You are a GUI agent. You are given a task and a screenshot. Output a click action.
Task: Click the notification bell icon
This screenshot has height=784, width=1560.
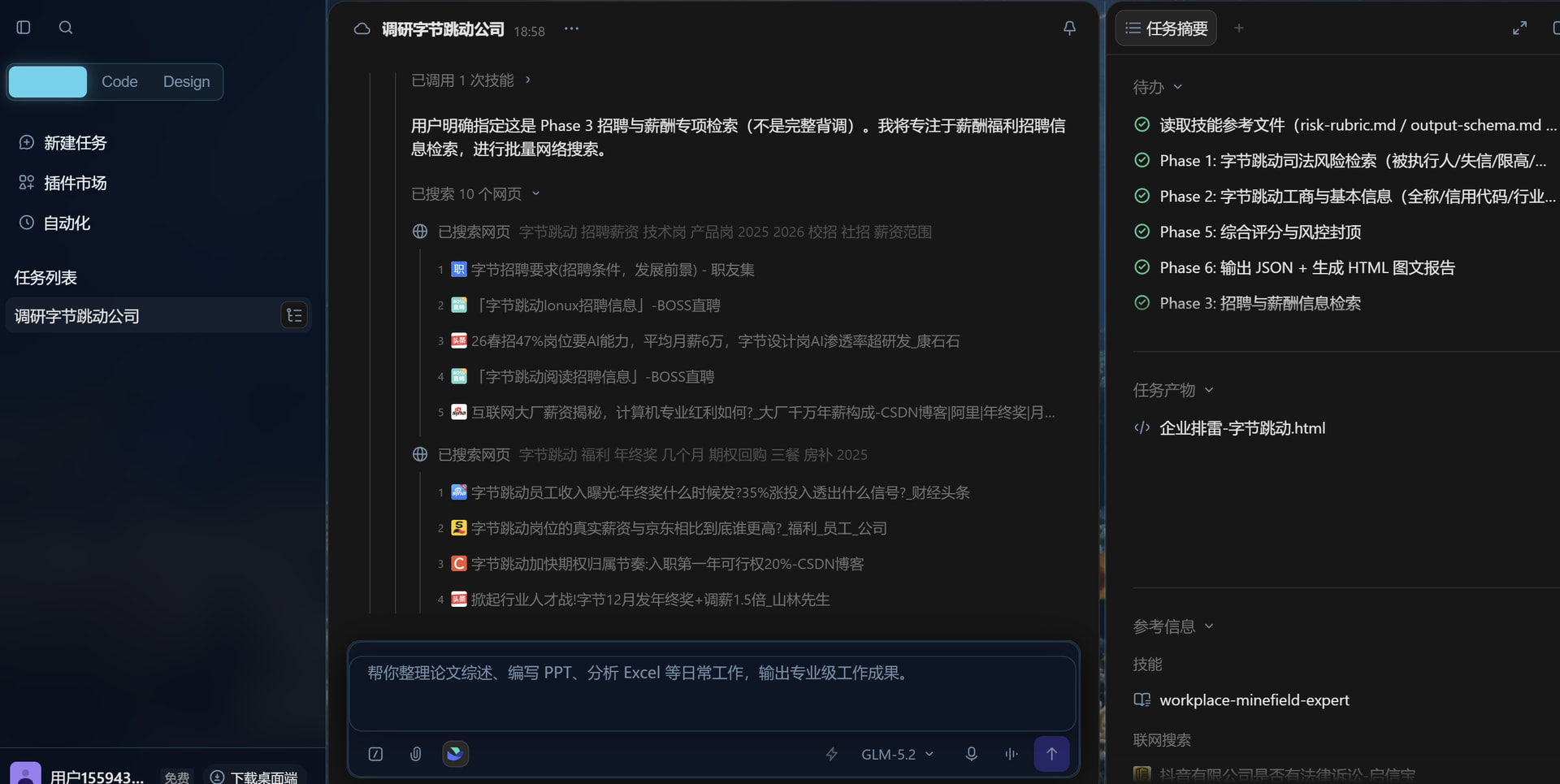1069,28
